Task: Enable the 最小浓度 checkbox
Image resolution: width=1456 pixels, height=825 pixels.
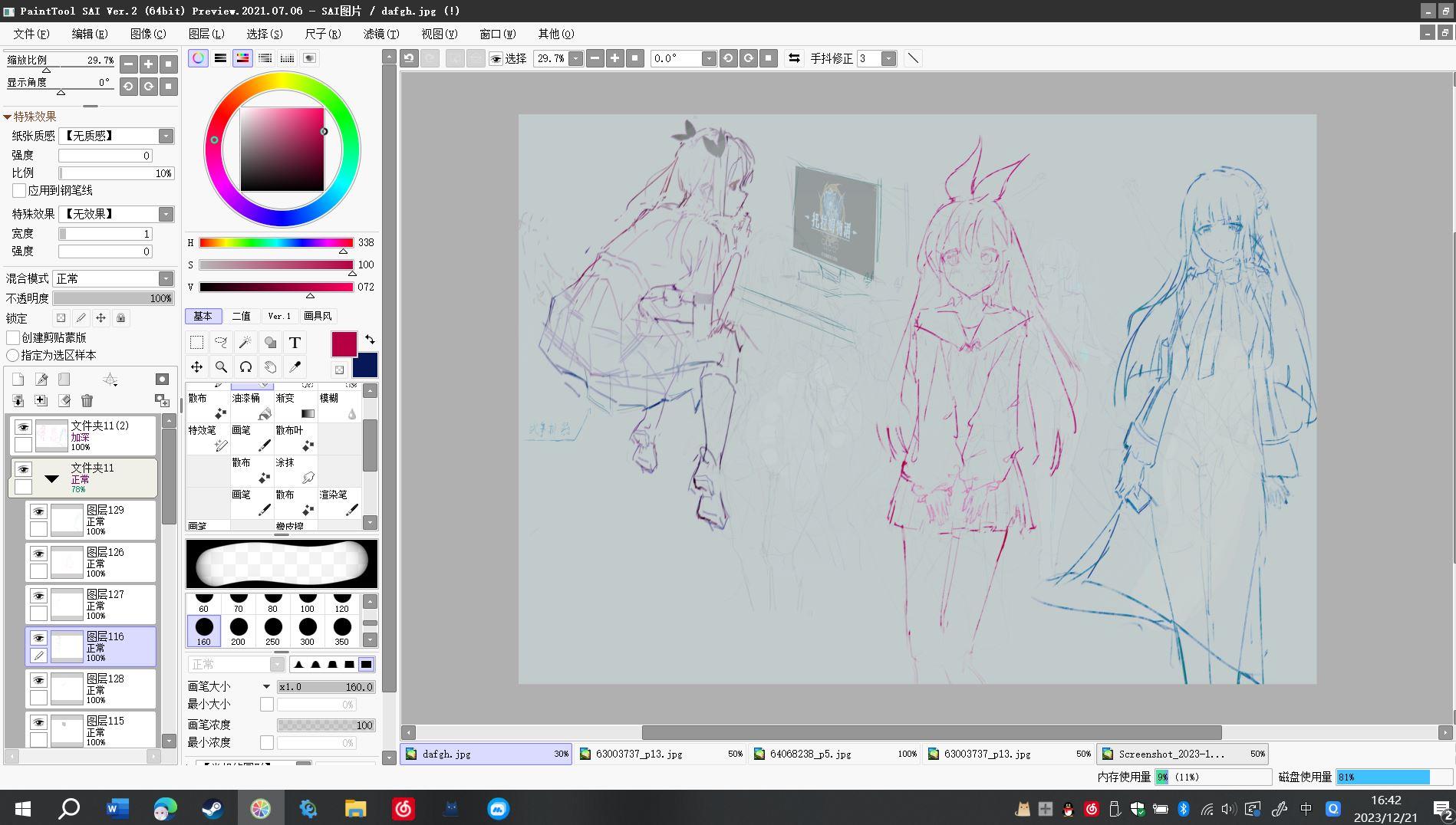Action: [267, 742]
